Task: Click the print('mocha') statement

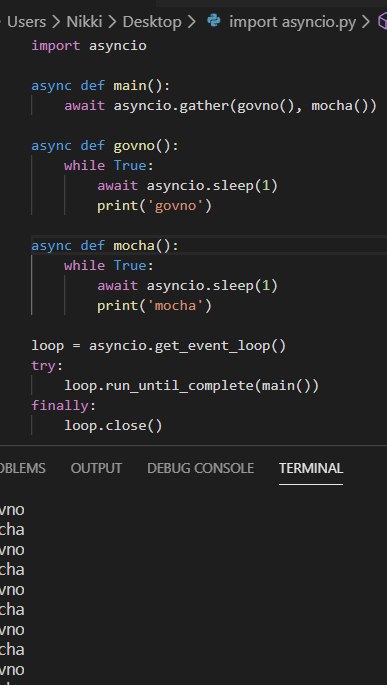Action: click(154, 306)
